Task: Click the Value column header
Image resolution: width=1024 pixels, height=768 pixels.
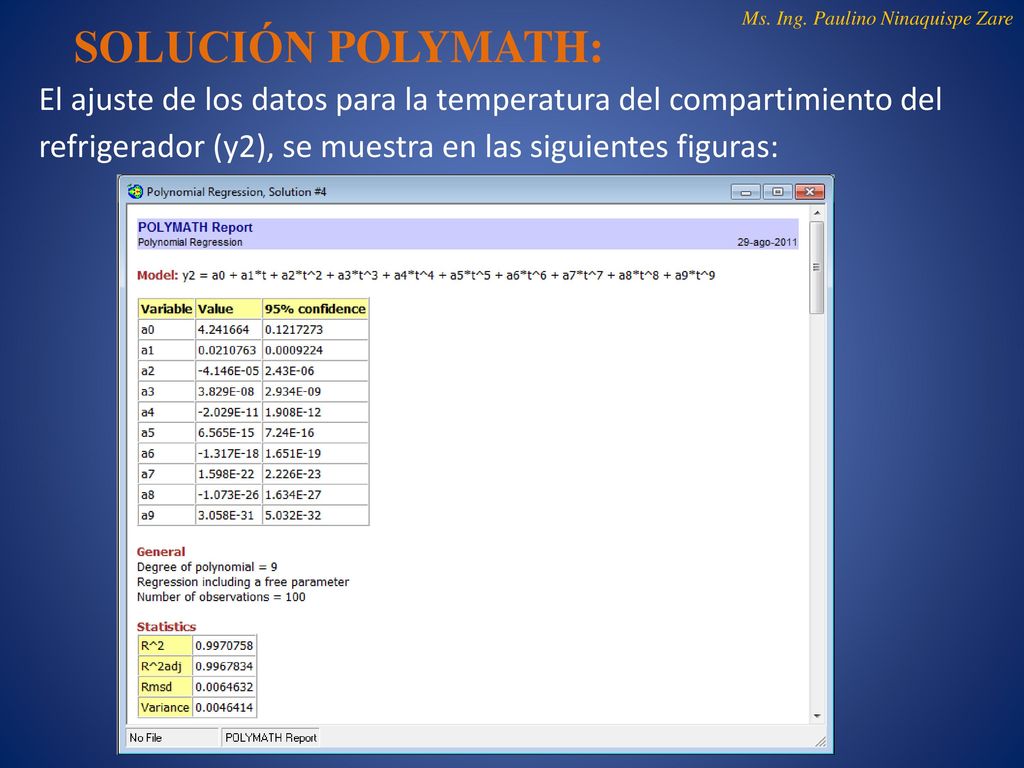Action: 229,309
